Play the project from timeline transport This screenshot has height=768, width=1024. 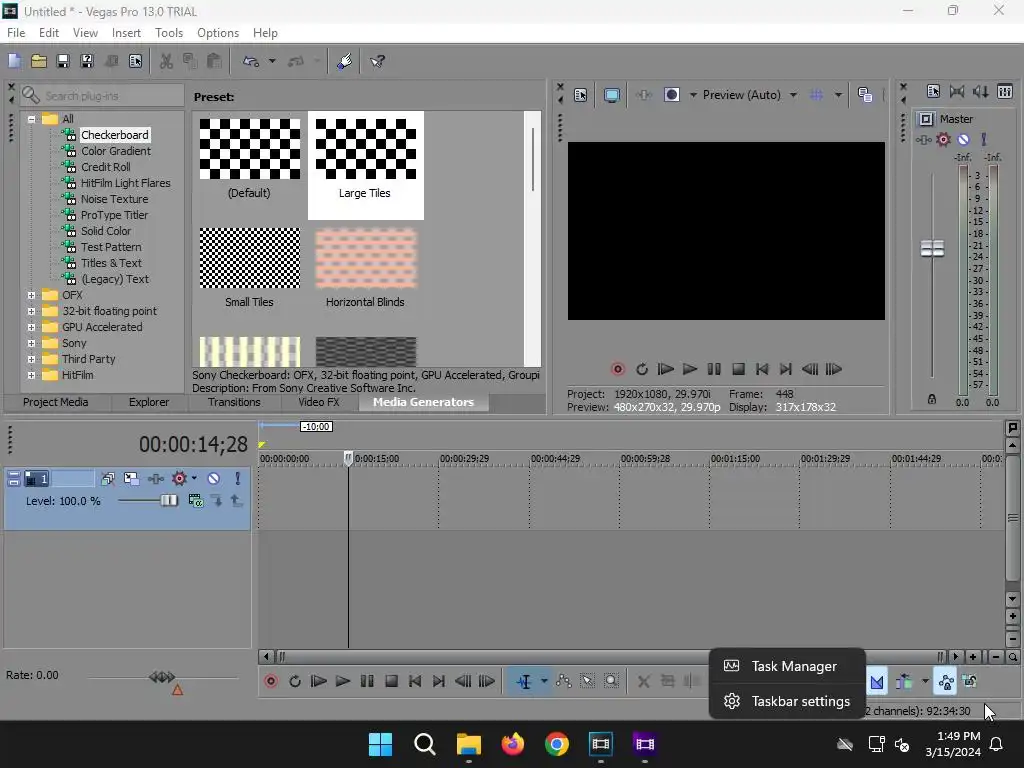point(342,681)
